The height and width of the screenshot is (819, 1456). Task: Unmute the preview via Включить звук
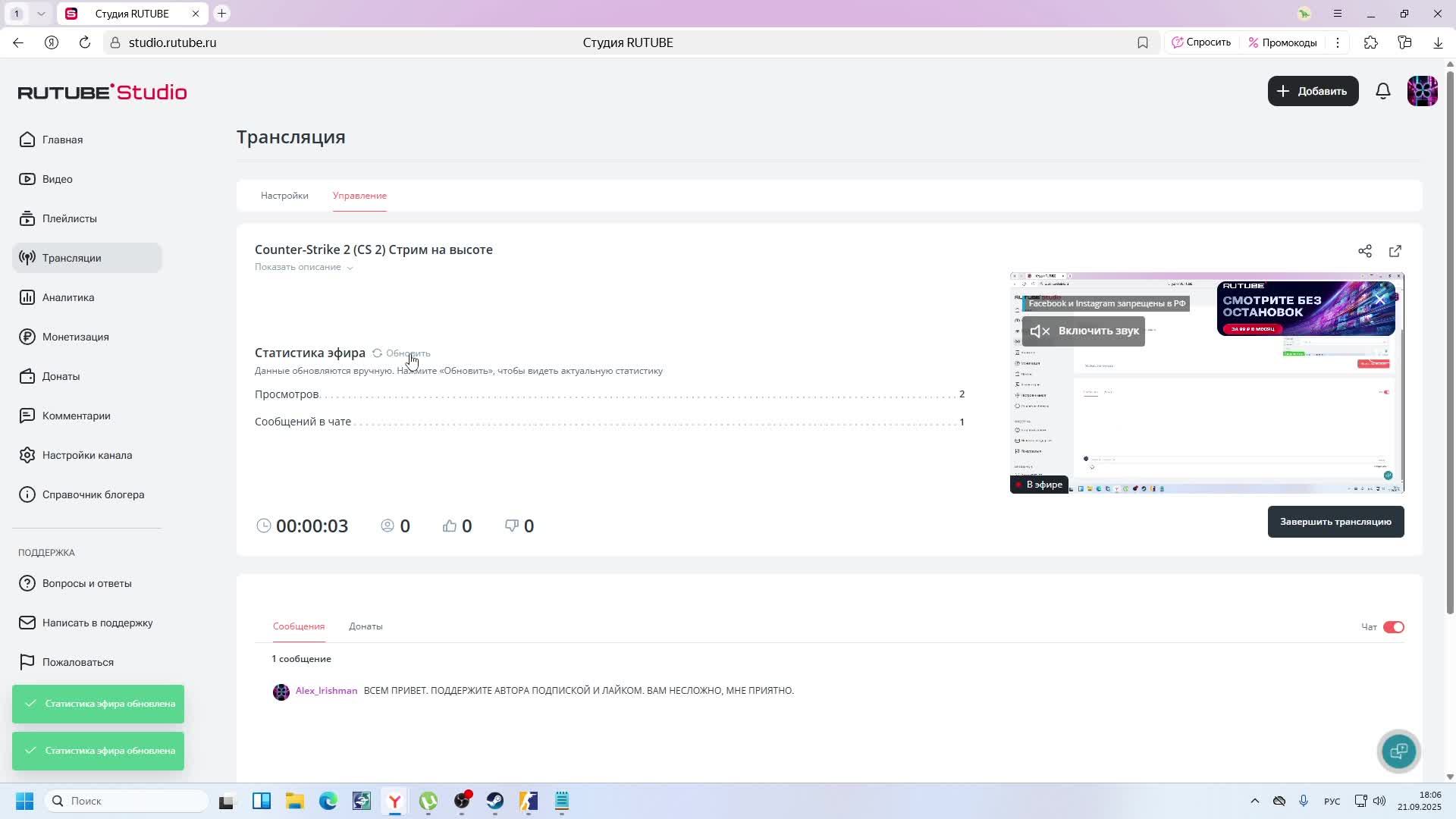(1084, 331)
